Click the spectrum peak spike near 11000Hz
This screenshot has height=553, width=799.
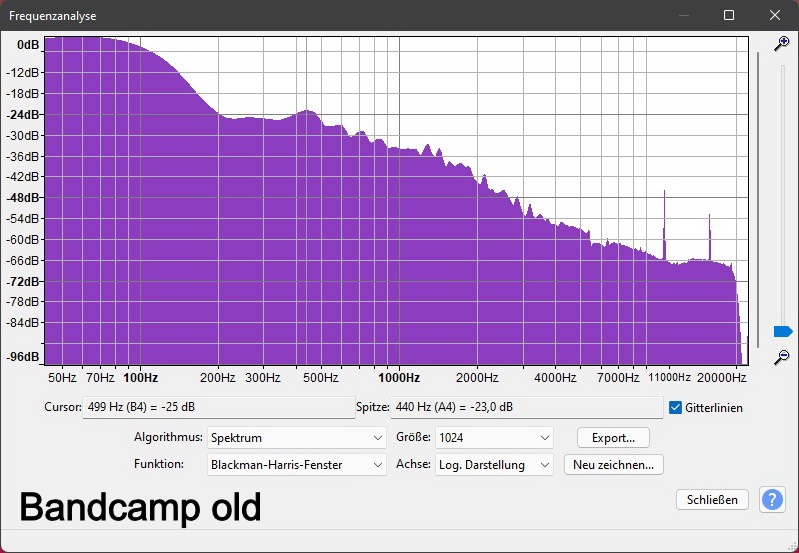pos(664,224)
